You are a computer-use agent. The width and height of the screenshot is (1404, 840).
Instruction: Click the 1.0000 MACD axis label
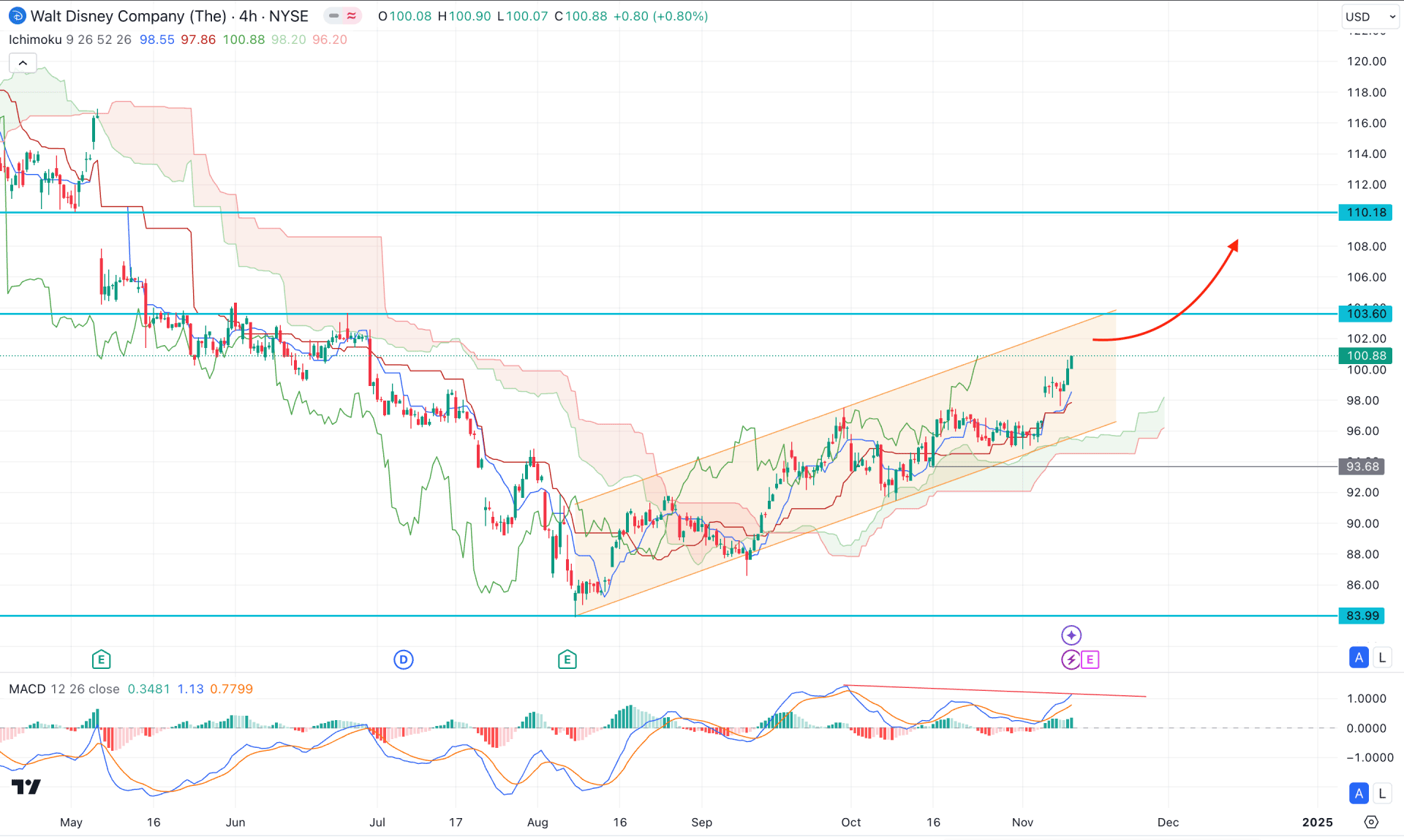click(x=1366, y=698)
